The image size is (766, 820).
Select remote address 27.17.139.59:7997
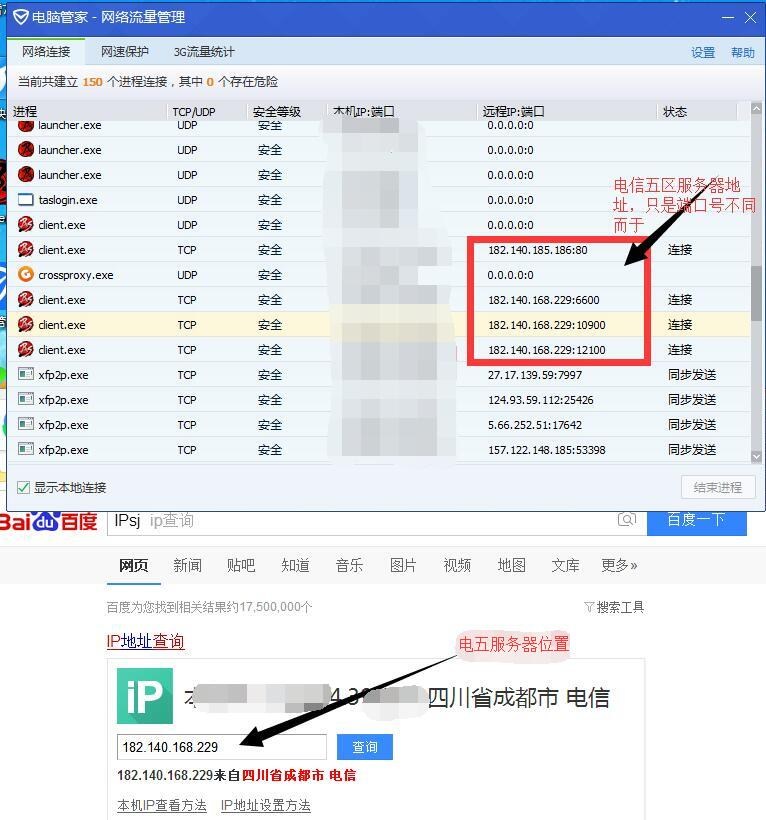click(x=535, y=375)
